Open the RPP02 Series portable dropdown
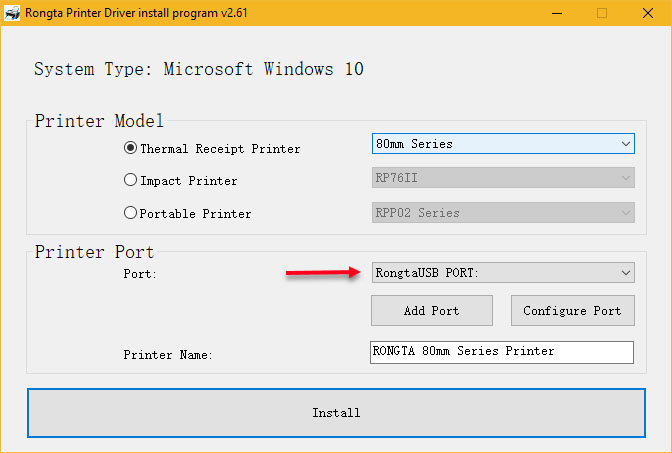Image resolution: width=672 pixels, height=453 pixels. pos(502,212)
